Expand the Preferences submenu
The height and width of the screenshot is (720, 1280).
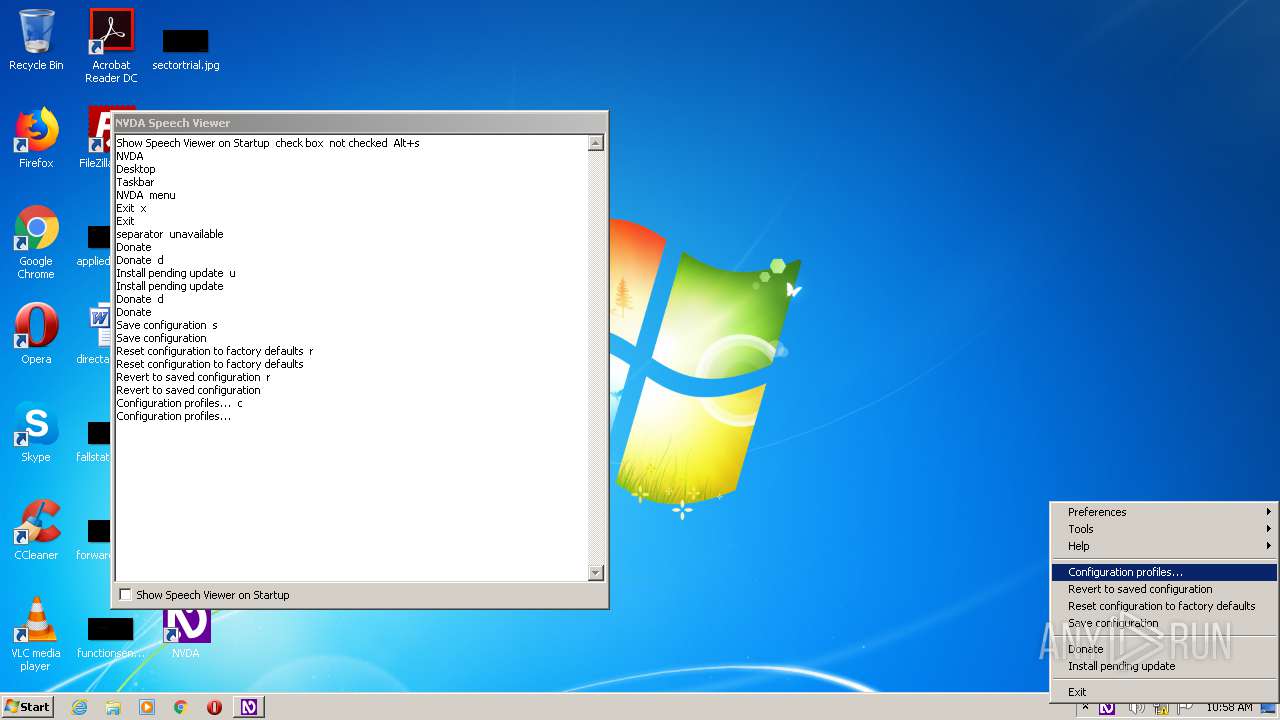point(1165,512)
